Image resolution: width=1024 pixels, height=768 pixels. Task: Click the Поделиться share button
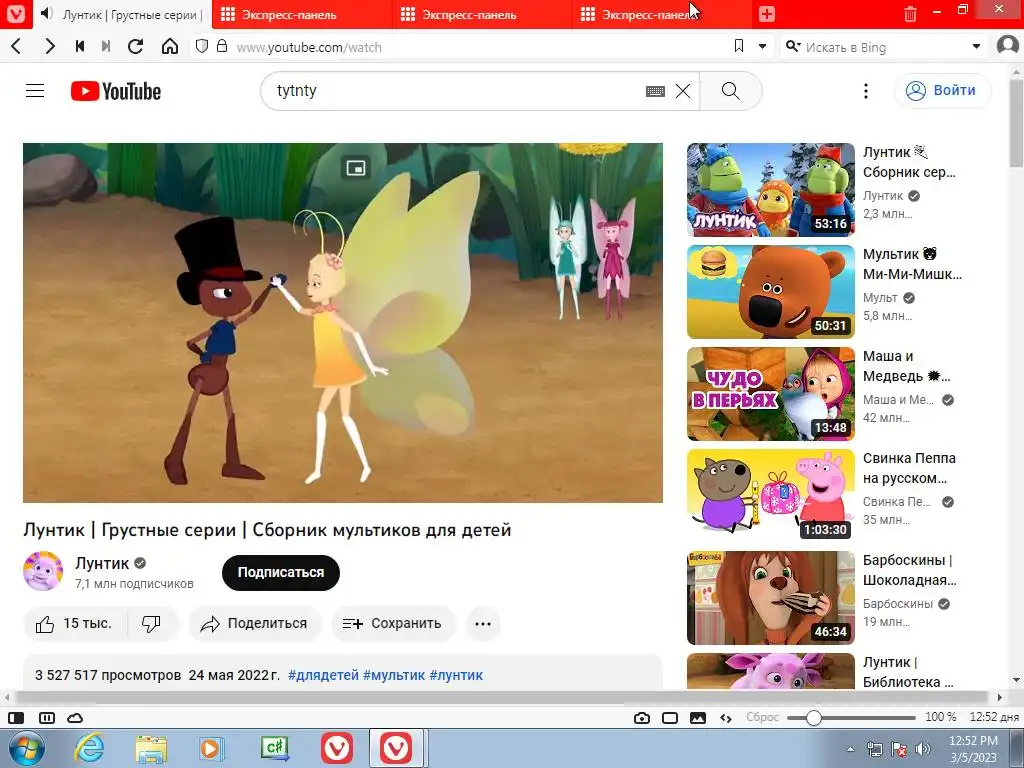255,624
